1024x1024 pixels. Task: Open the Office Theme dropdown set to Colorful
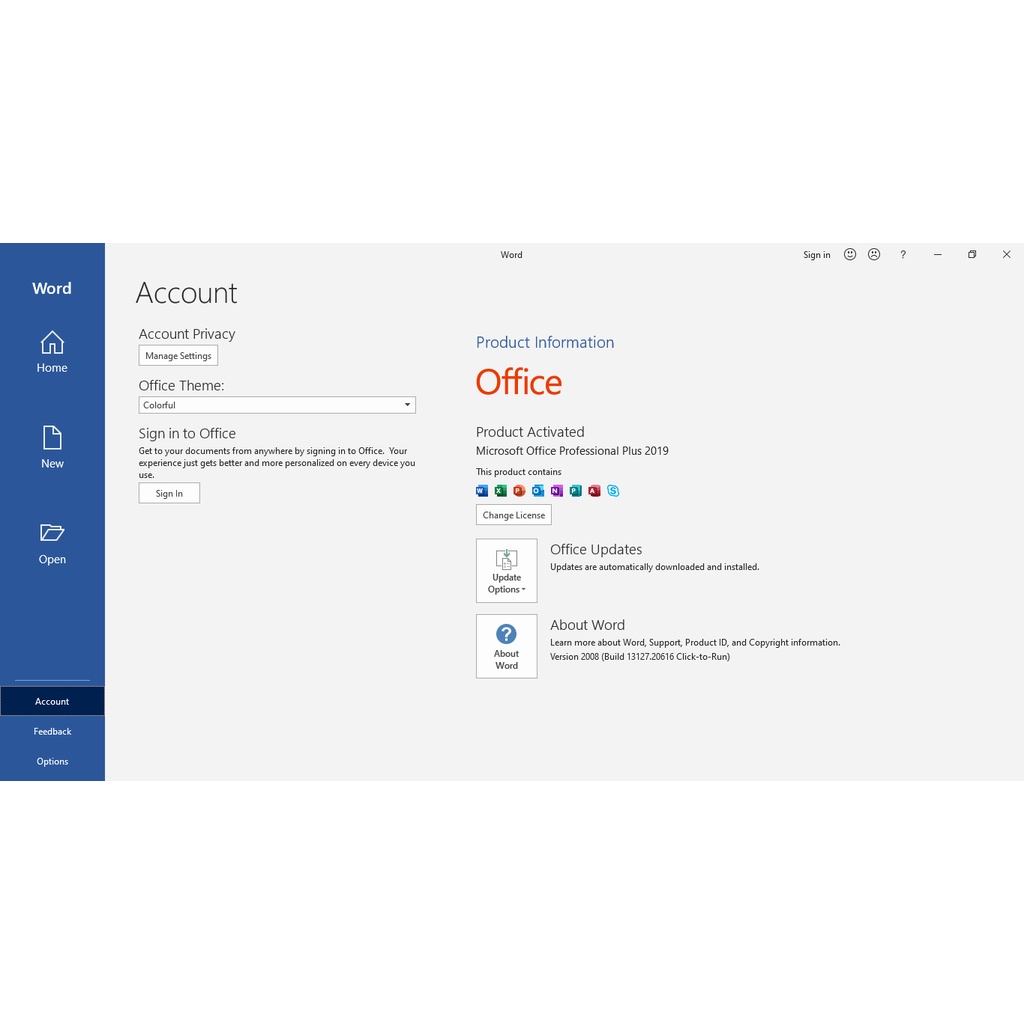pos(277,405)
